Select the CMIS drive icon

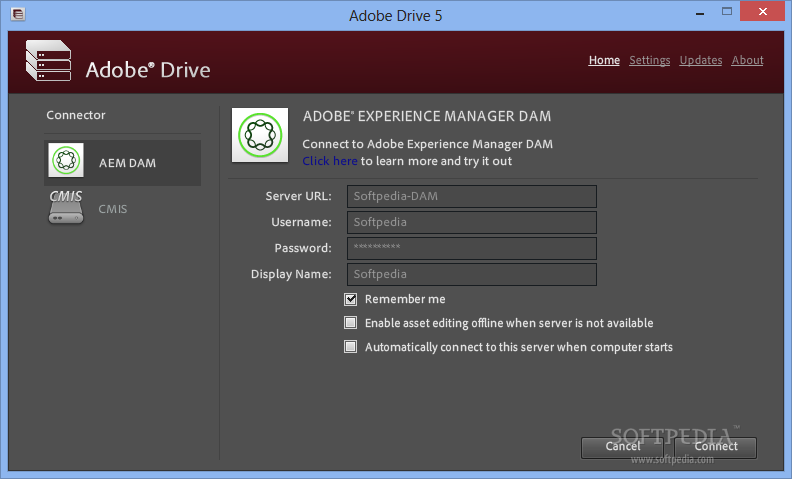point(66,207)
